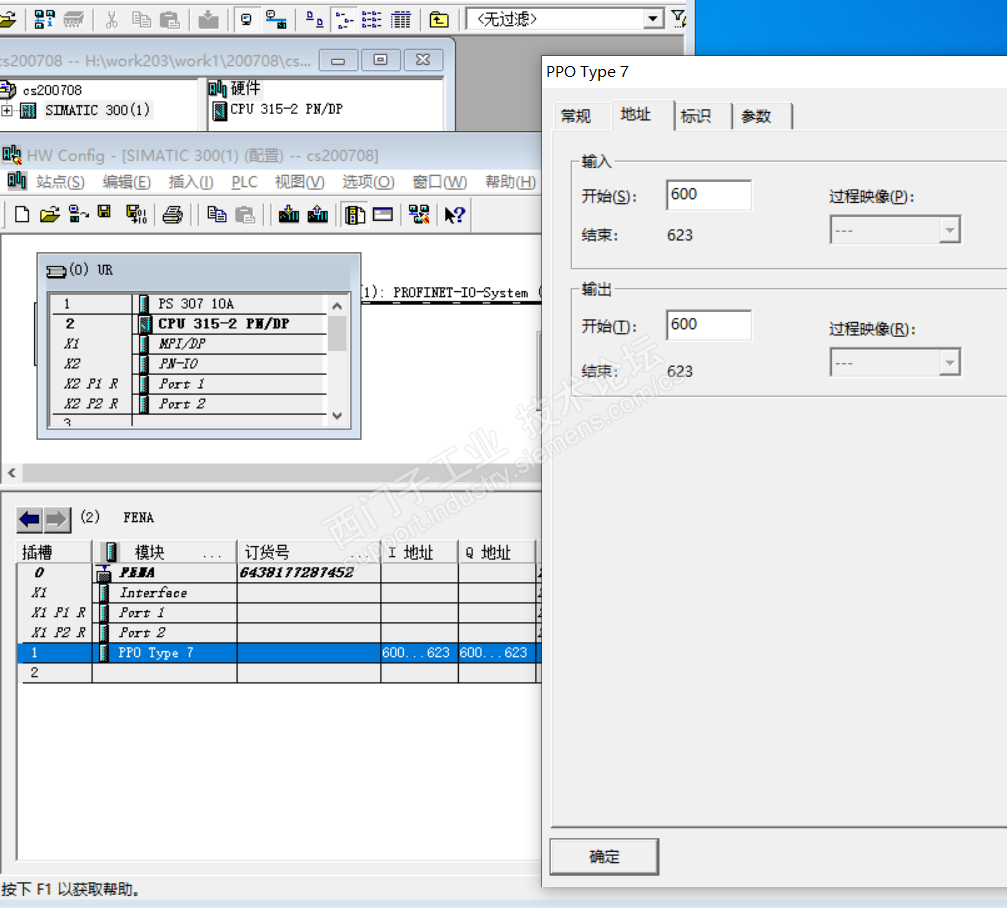Open the 过程映像(P) input dropdown
Screen dimensions: 1007x908
tap(949, 230)
